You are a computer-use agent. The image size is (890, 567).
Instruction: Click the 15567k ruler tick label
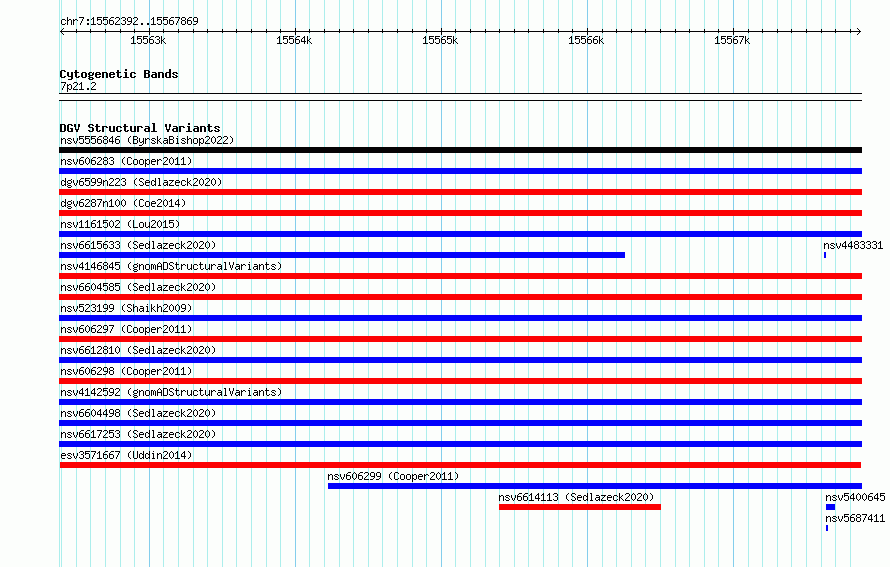[732, 40]
